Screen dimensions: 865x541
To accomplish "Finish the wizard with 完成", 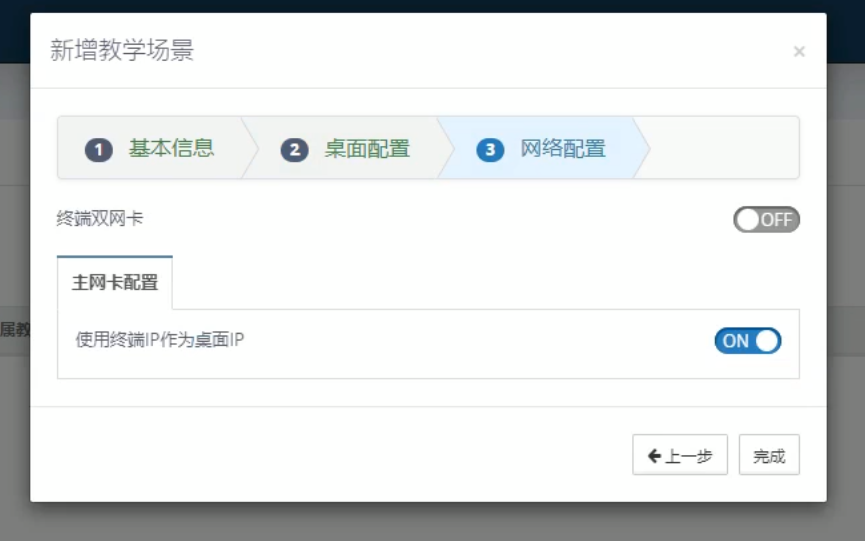I will tap(769, 456).
